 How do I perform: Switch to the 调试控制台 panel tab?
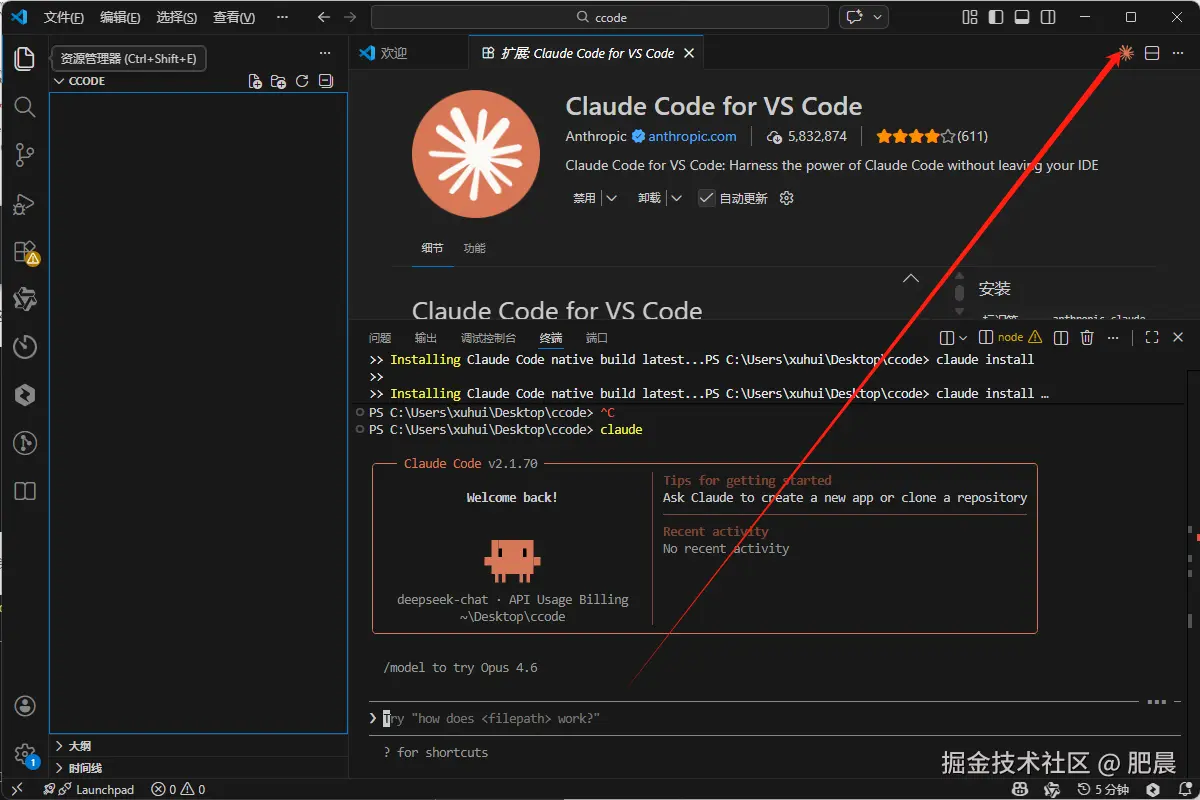(488, 338)
